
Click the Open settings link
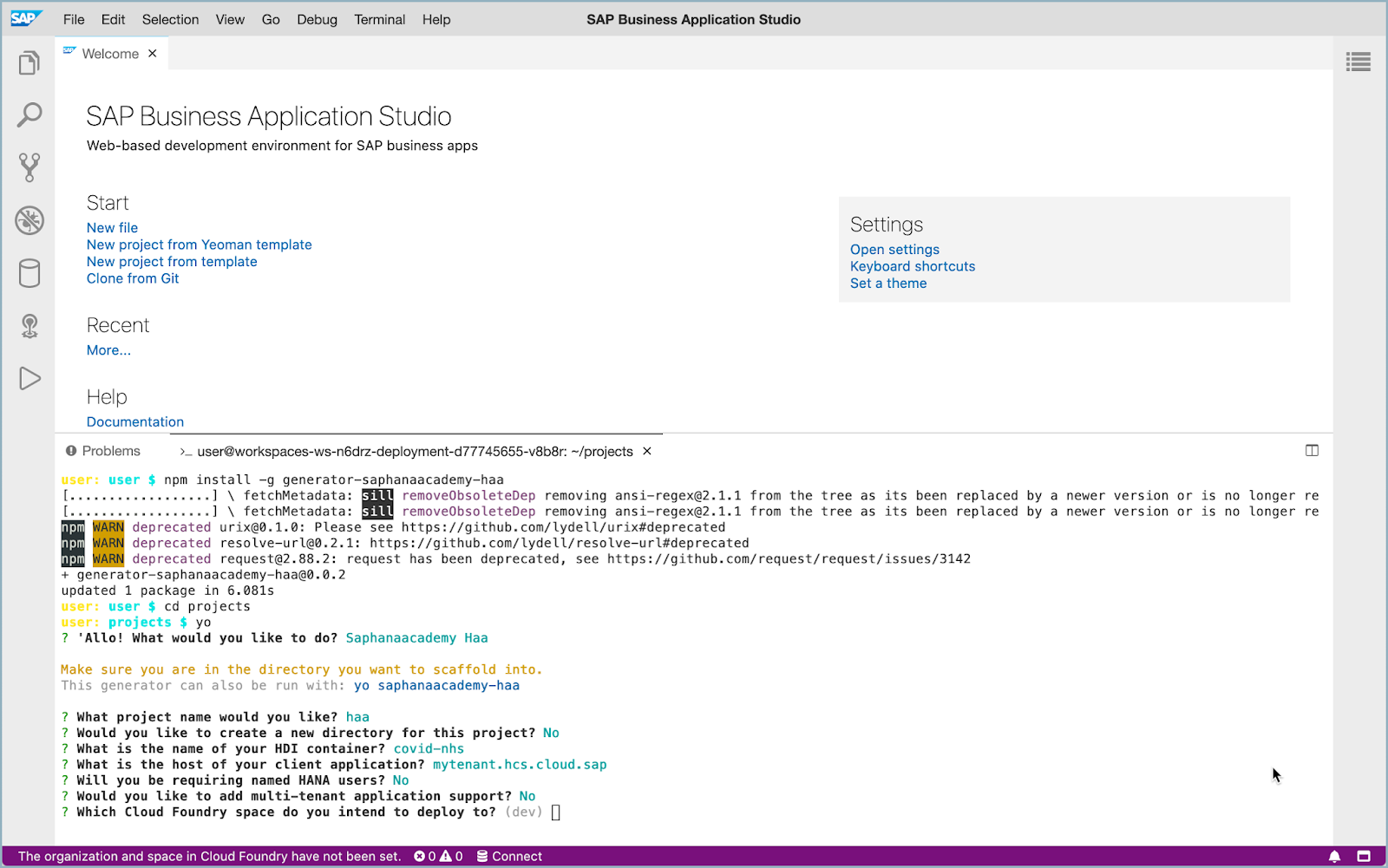[x=894, y=250]
